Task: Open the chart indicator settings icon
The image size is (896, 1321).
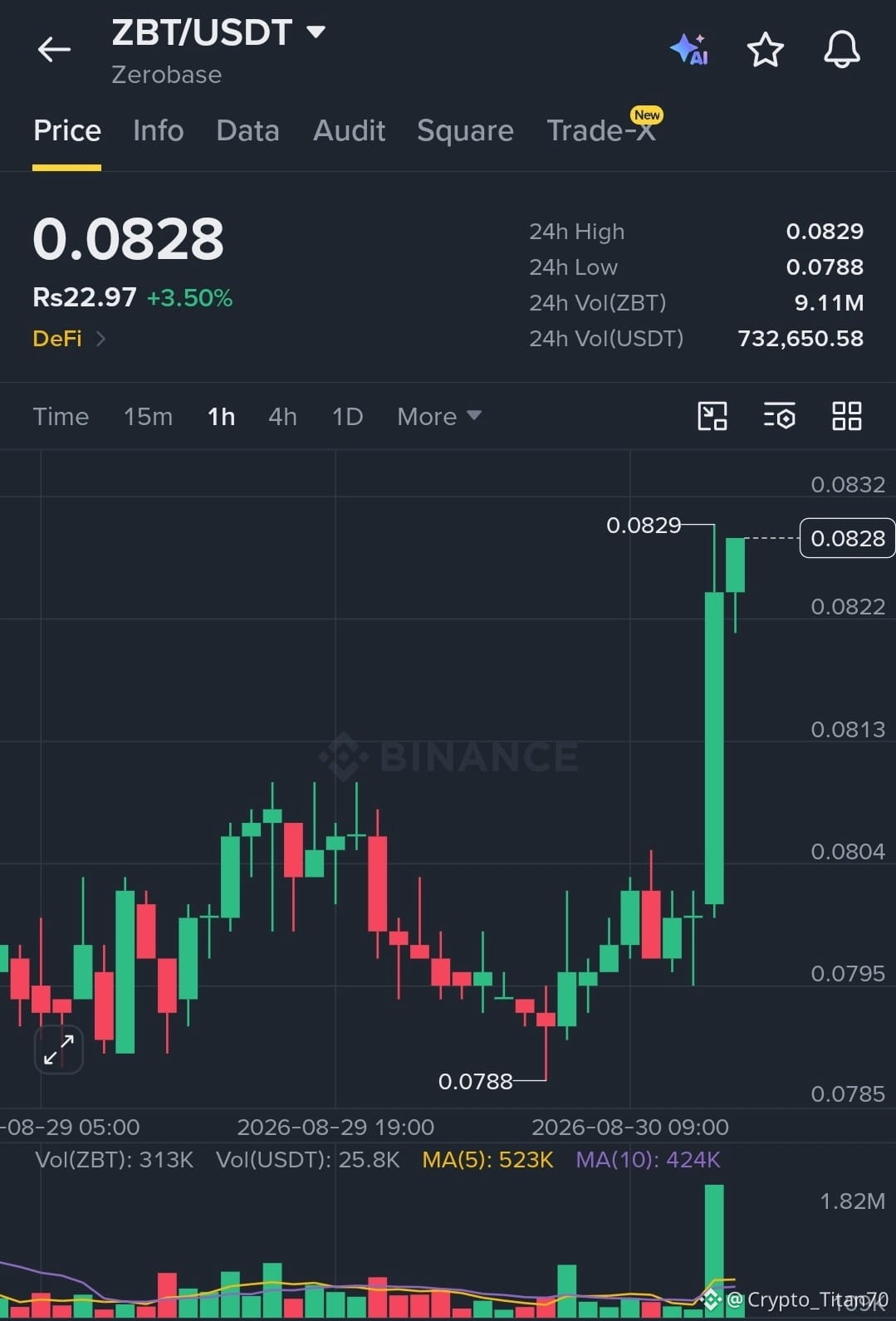Action: tap(779, 416)
